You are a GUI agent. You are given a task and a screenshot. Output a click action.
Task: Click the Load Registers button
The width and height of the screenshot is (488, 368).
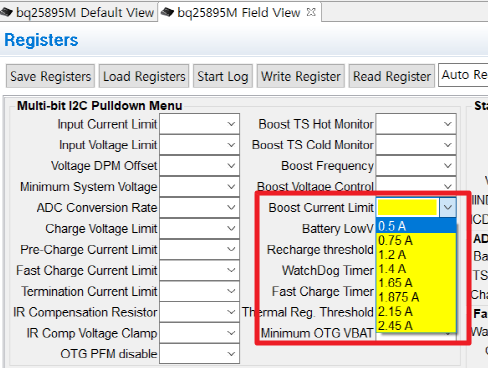144,76
